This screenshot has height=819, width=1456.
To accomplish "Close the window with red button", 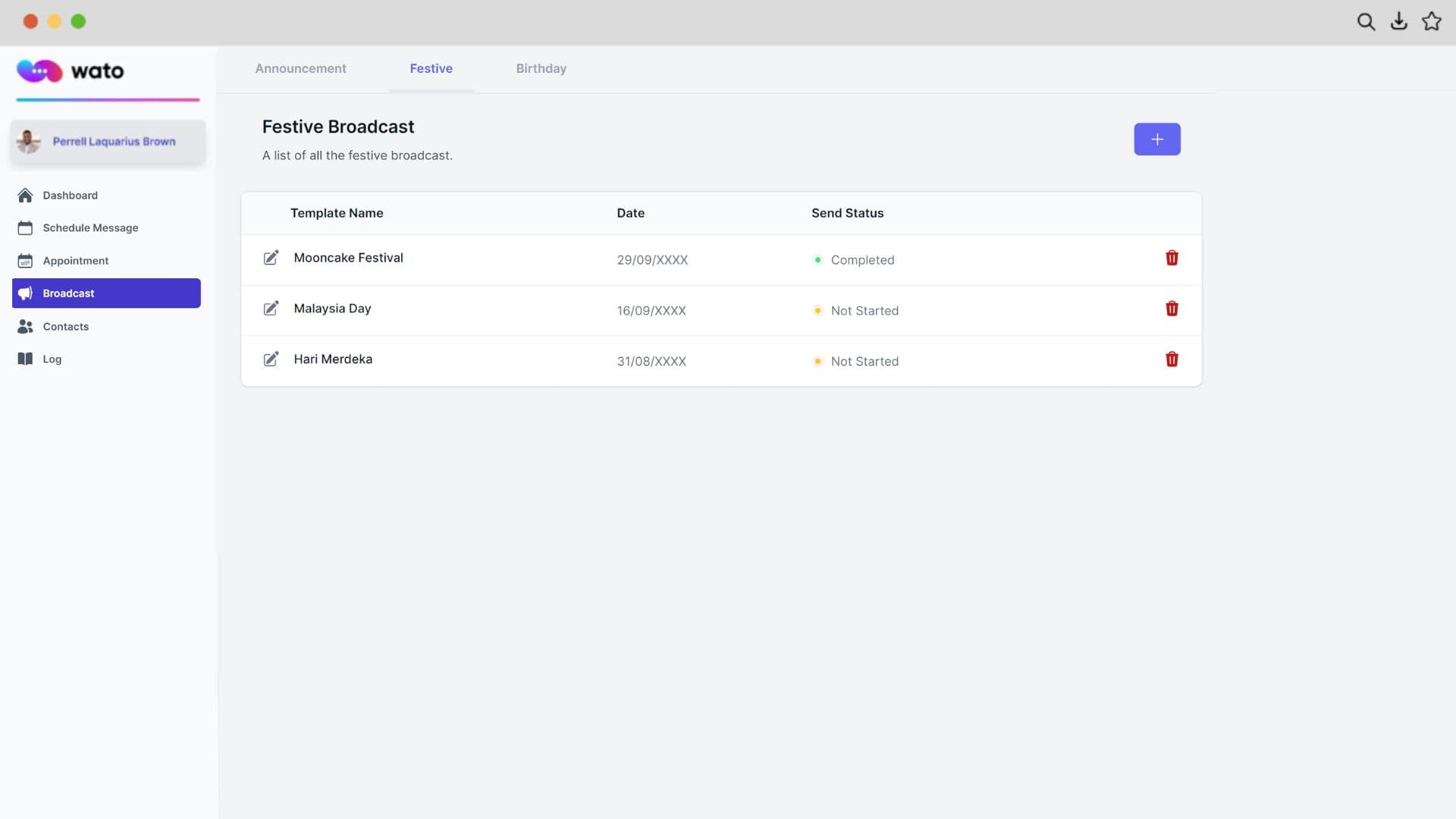I will point(30,21).
